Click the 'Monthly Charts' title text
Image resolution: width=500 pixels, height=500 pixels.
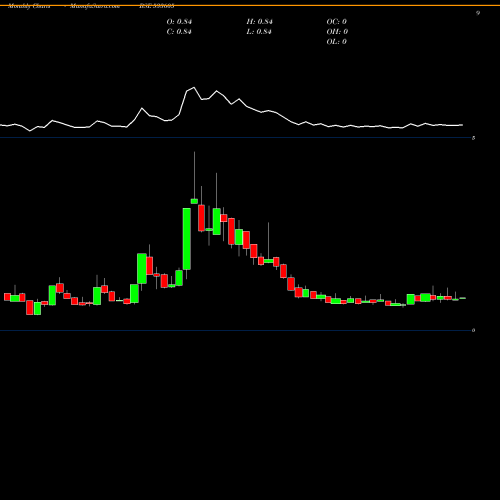click(x=29, y=6)
